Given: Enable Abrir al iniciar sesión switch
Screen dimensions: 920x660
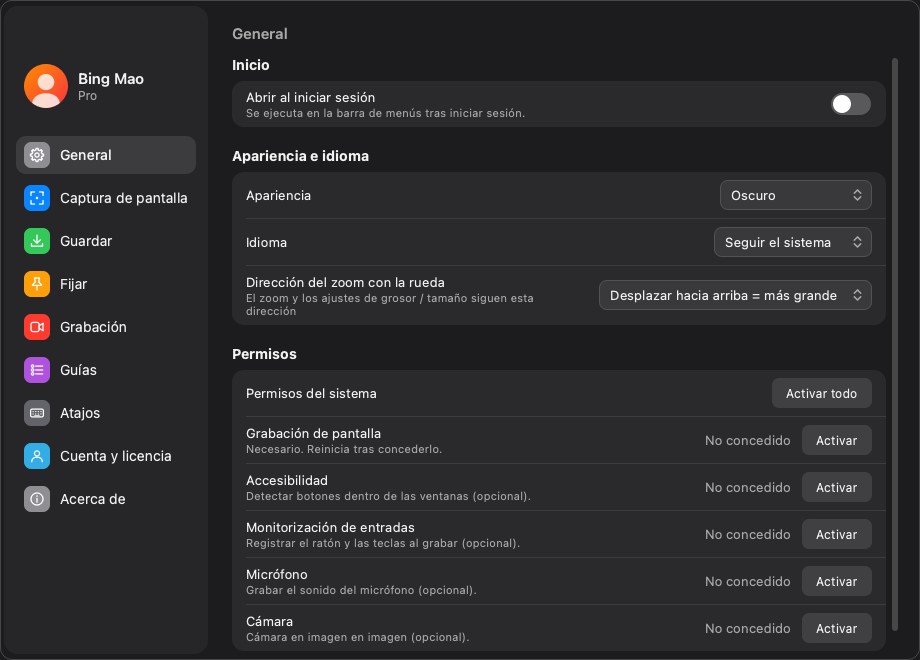Looking at the screenshot, I should point(851,104).
